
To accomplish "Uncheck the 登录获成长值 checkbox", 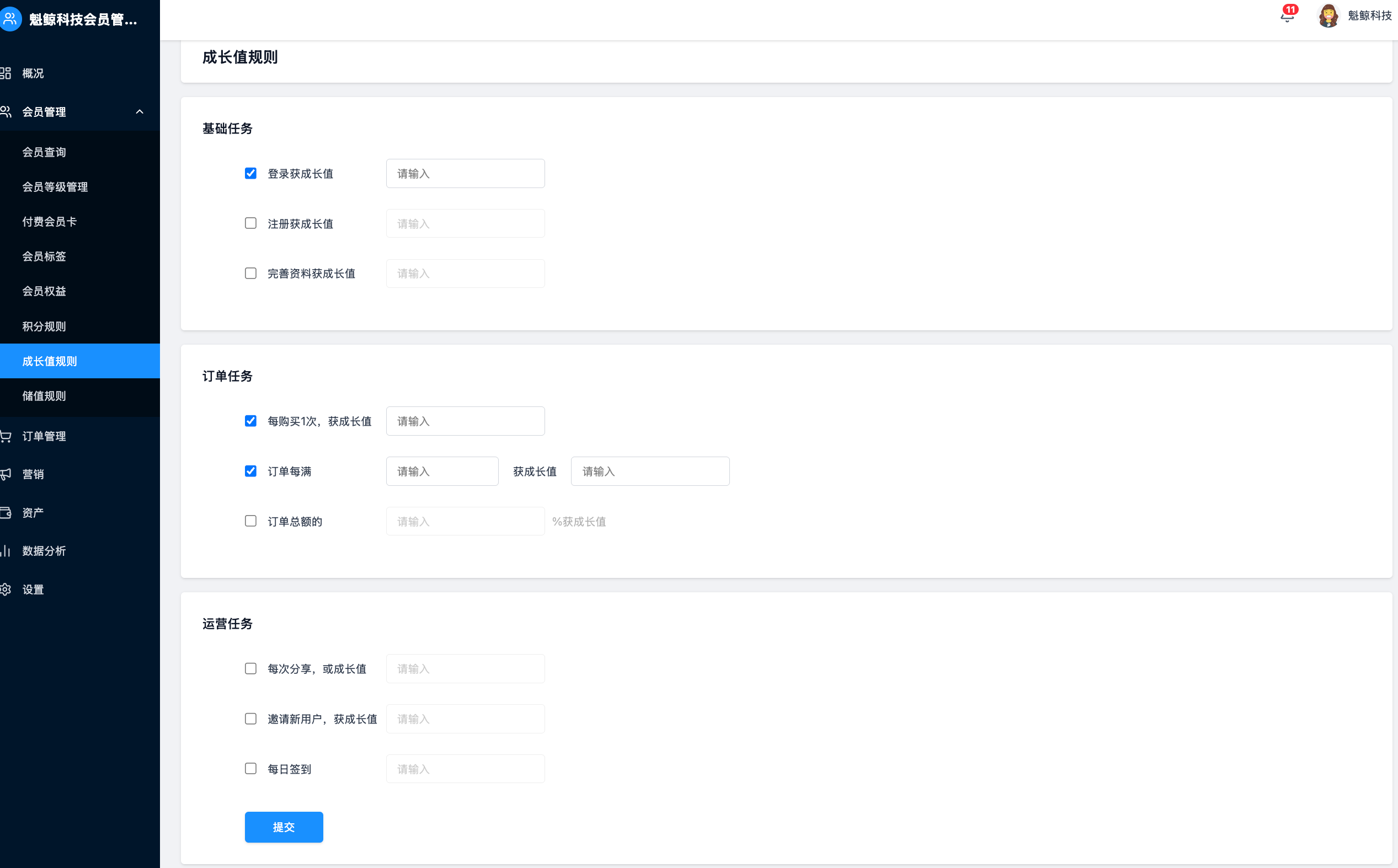I will coord(250,173).
